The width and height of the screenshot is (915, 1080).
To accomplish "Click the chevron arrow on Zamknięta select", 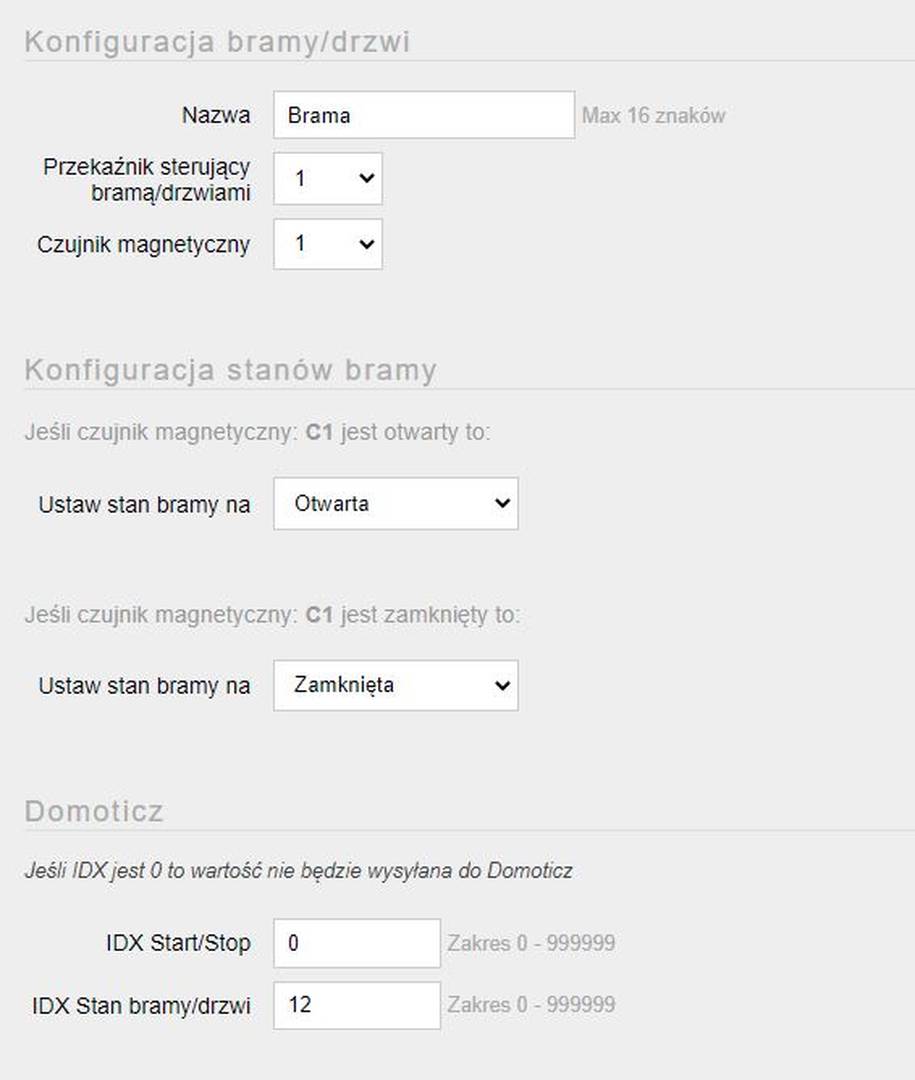I will [502, 685].
